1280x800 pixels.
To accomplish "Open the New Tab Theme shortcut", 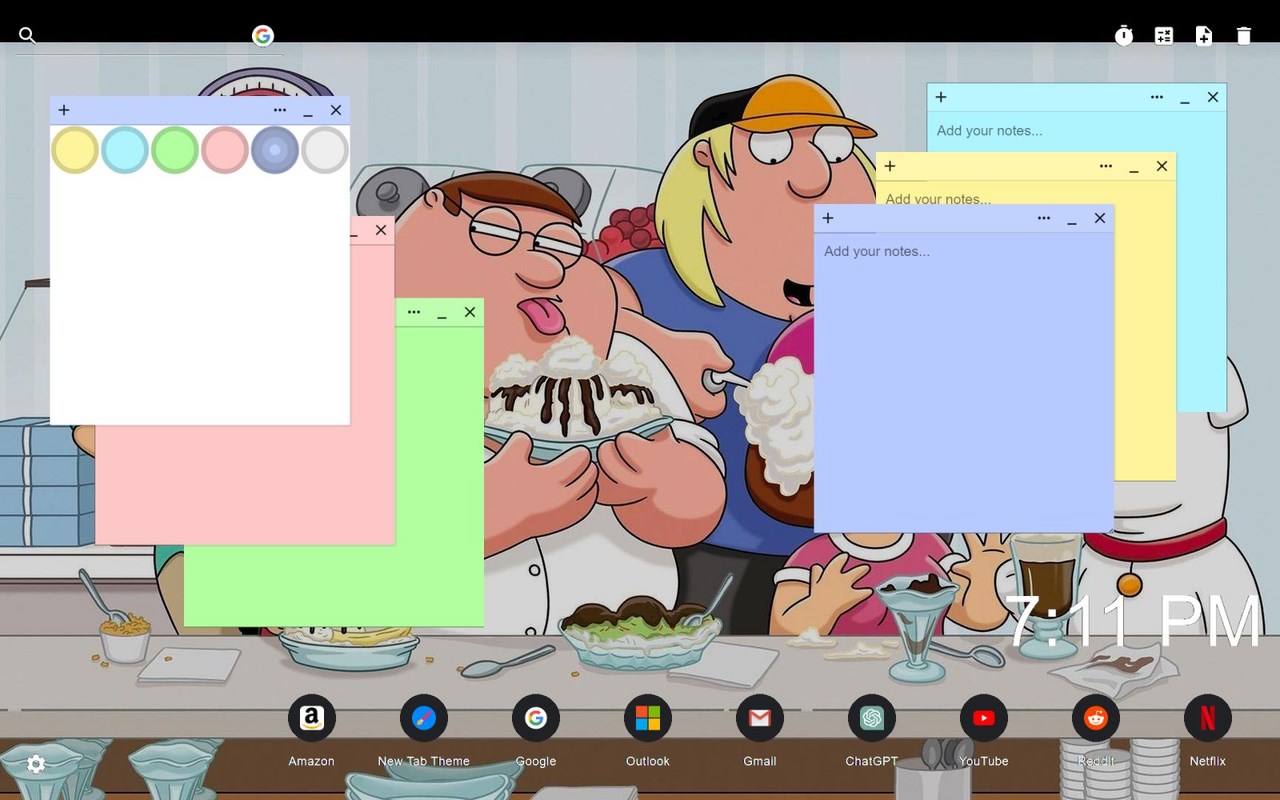I will point(424,718).
